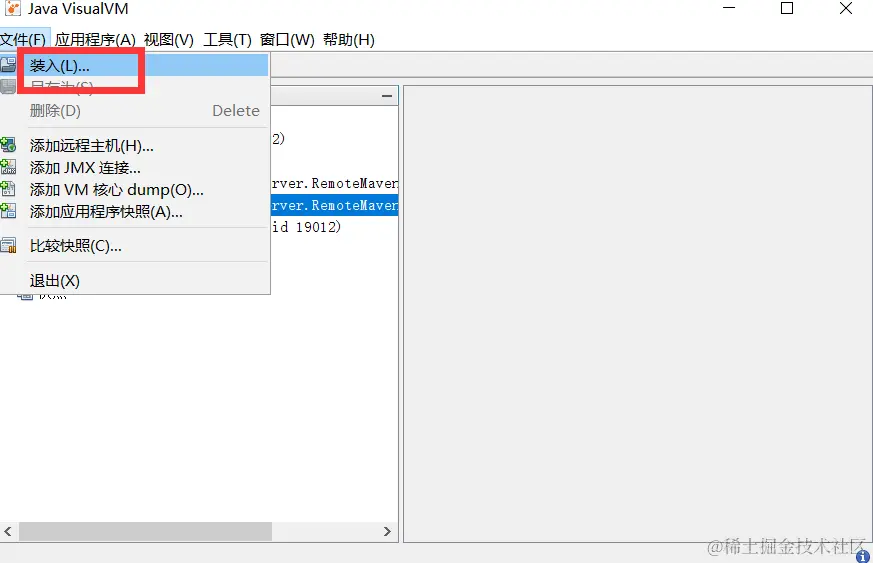Open the 文件(F) menu
The height and width of the screenshot is (563, 873).
pos(23,40)
